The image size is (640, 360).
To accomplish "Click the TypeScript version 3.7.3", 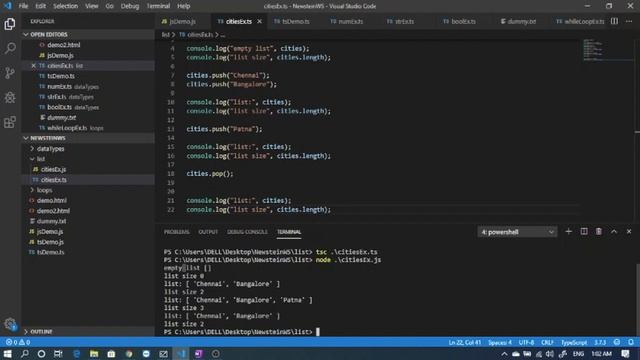I will pyautogui.click(x=600, y=342).
